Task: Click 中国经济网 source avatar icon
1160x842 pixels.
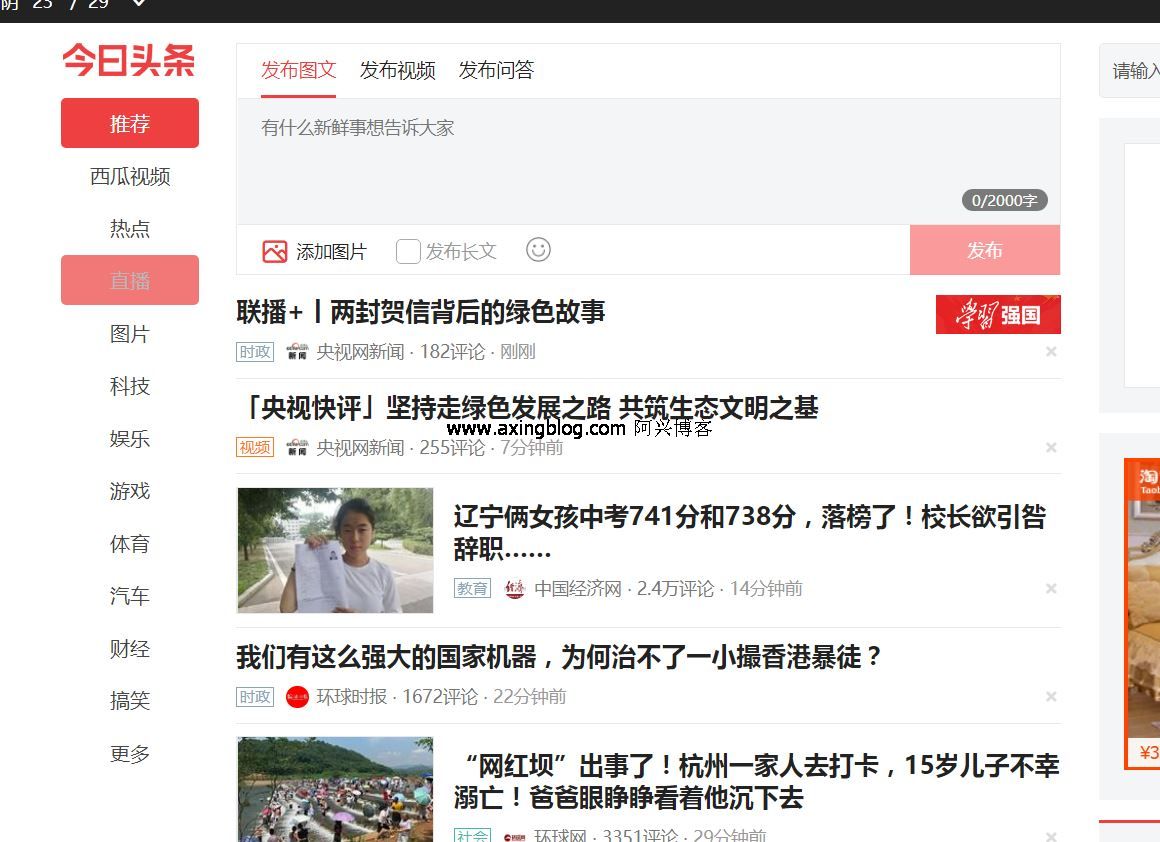Action: [514, 589]
